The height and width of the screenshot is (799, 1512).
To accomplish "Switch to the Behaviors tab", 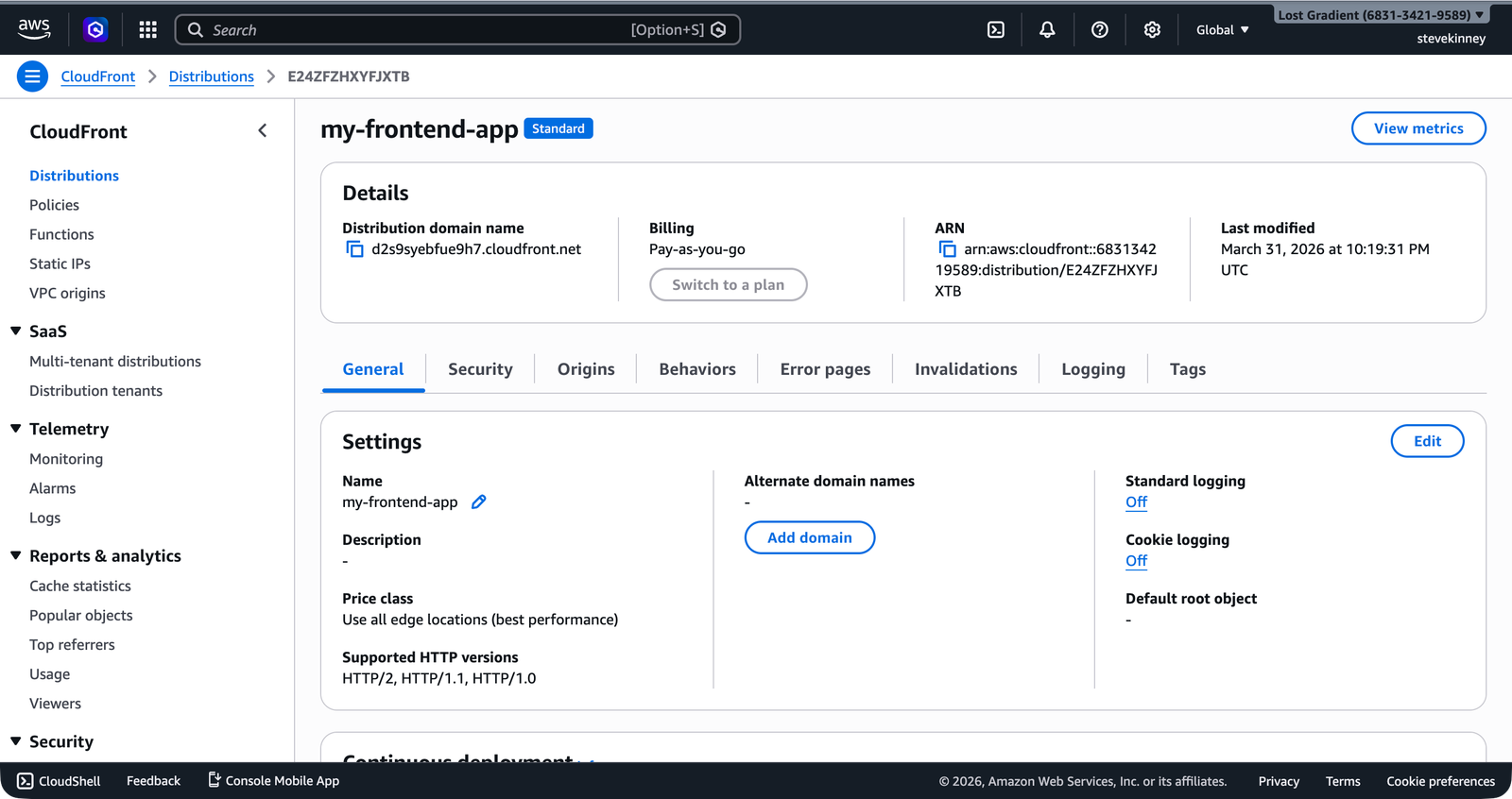I will (x=696, y=369).
